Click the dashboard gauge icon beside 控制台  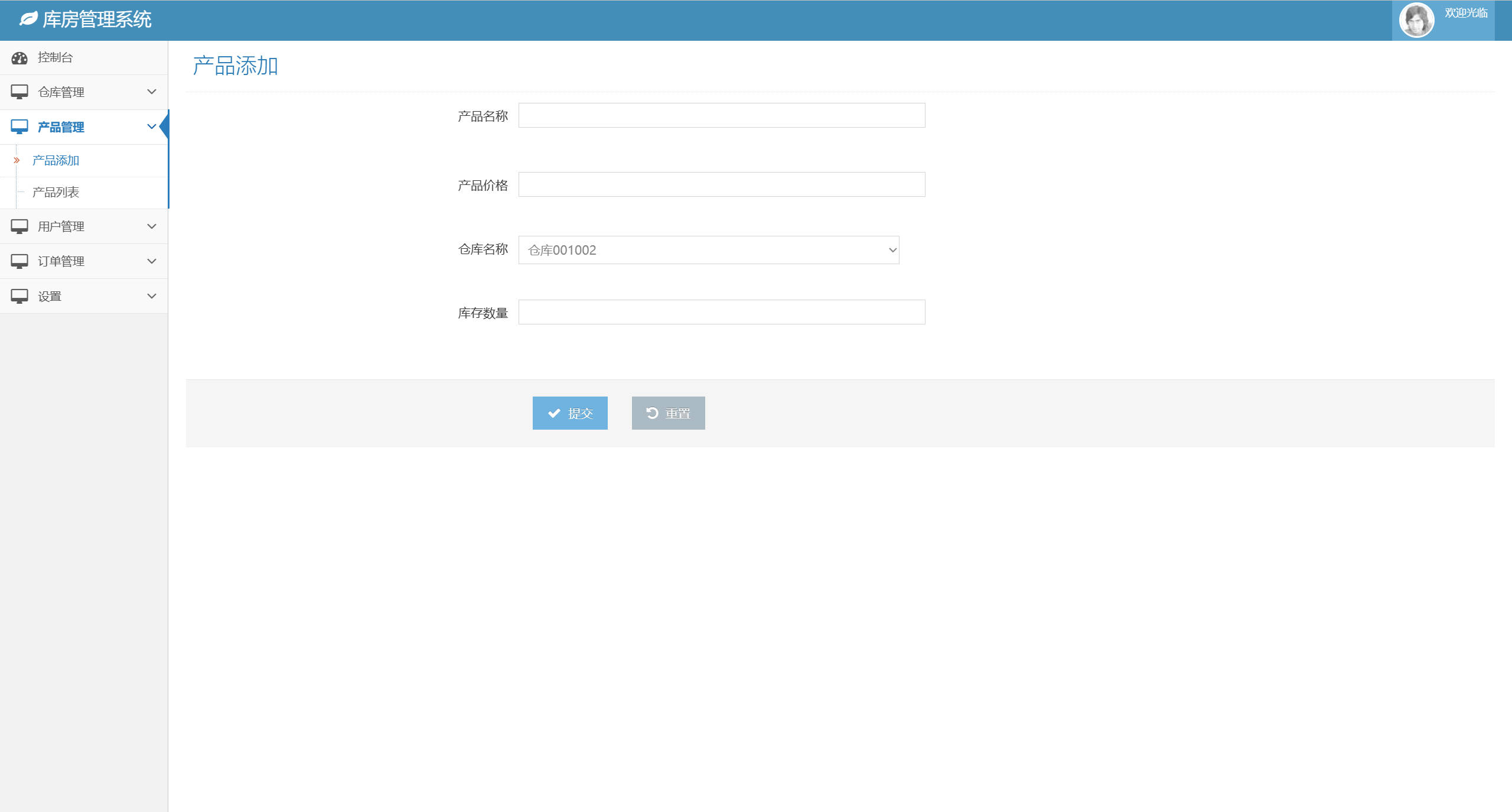19,58
